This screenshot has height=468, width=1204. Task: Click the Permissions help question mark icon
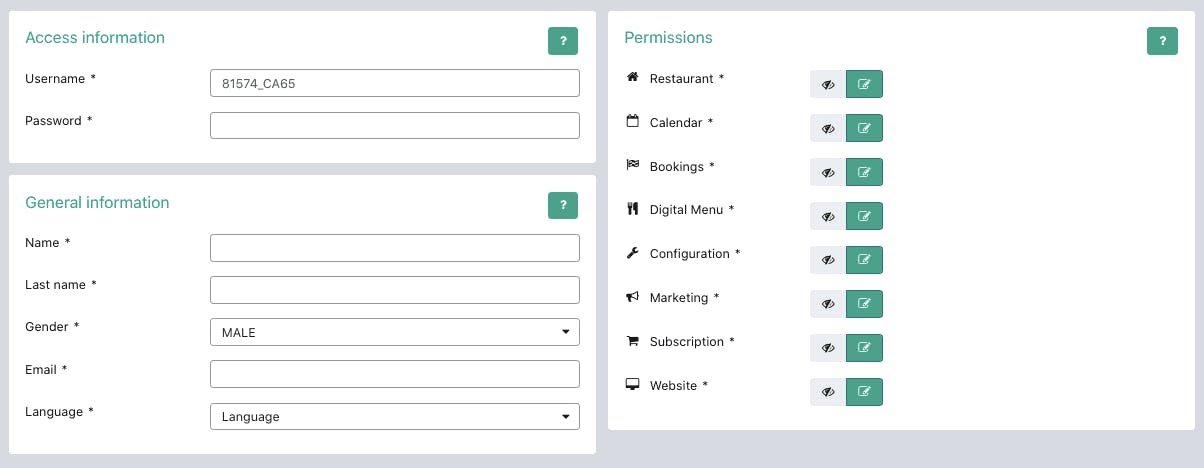(1162, 41)
